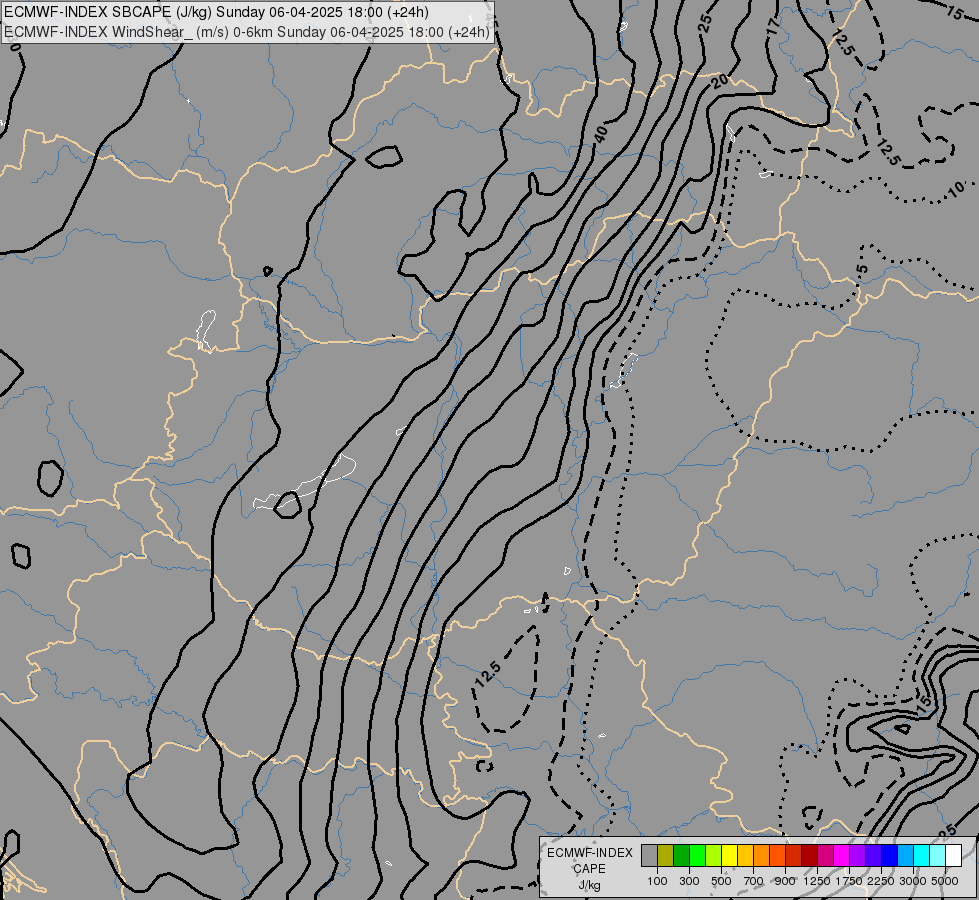This screenshot has height=900, width=979.
Task: Click the legend tick label 1750
Action: 849,881
